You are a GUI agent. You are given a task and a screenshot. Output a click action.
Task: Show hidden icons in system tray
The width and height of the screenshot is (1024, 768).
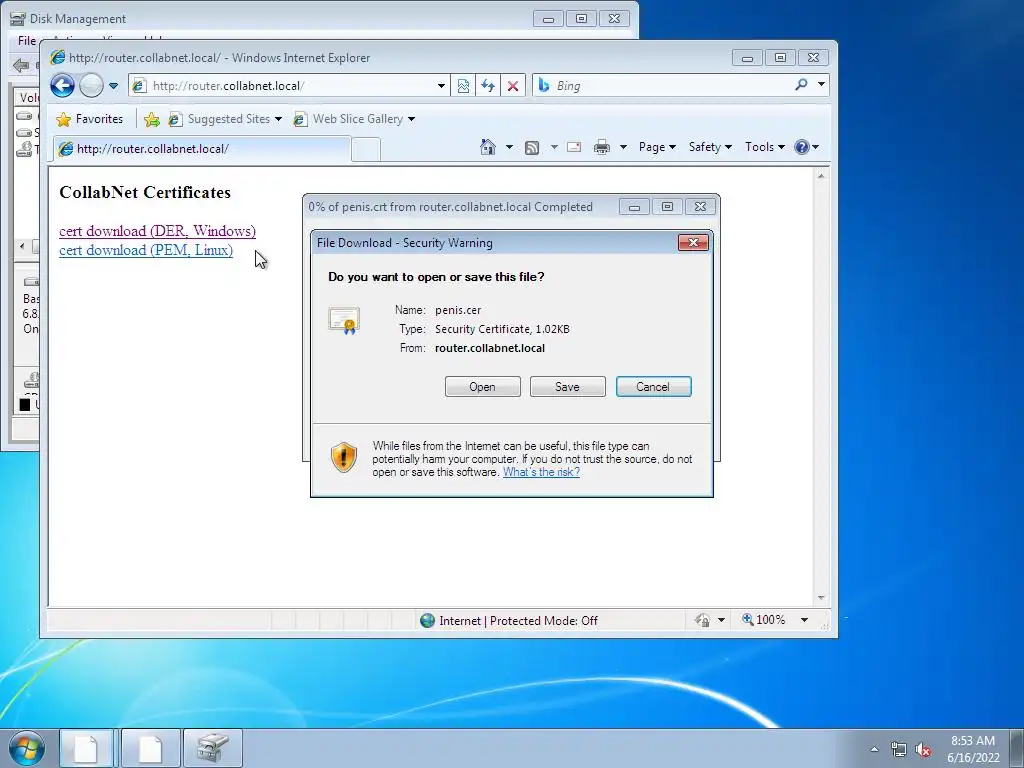[x=874, y=749]
